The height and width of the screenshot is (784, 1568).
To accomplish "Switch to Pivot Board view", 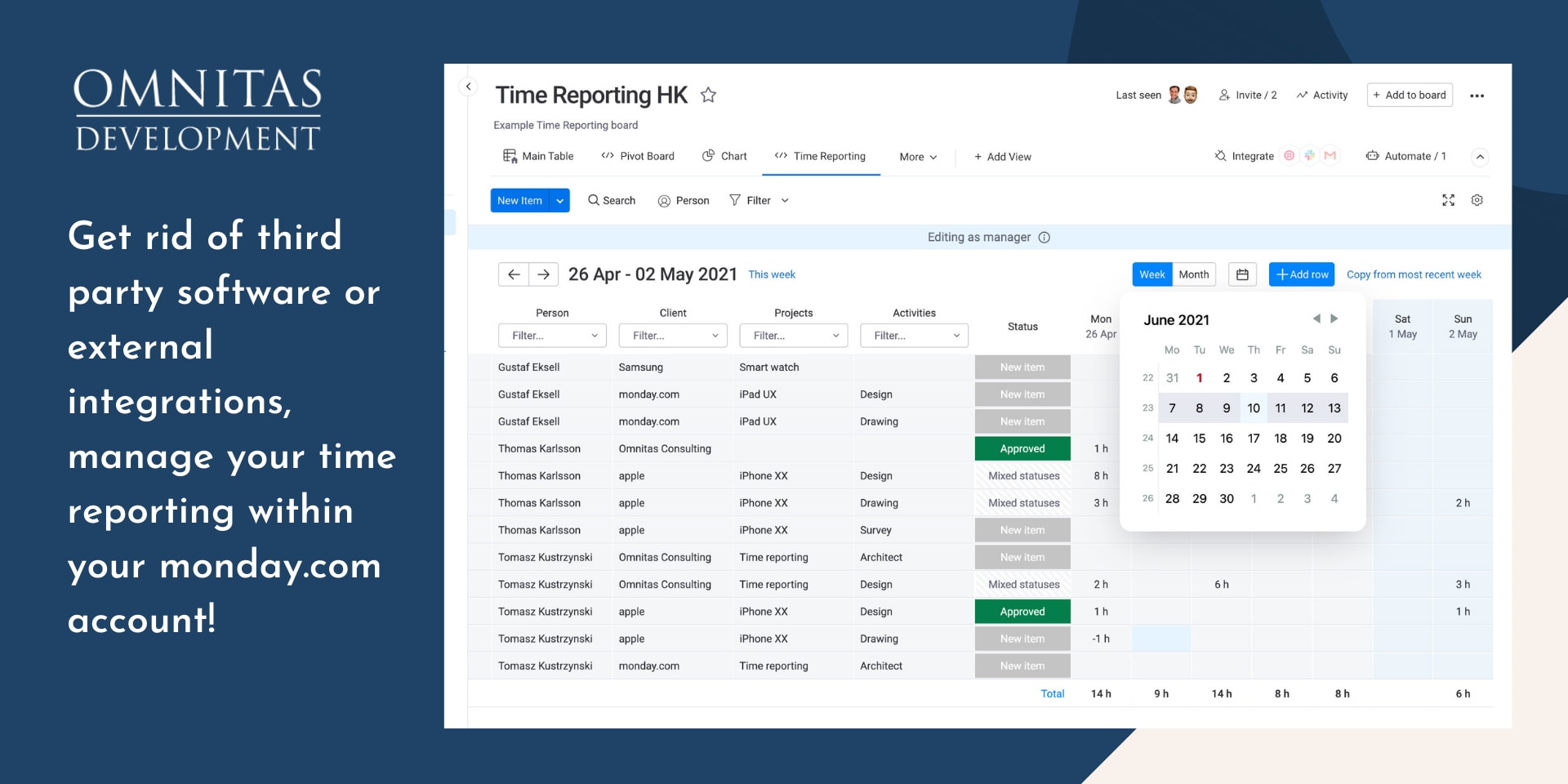I will coord(638,156).
